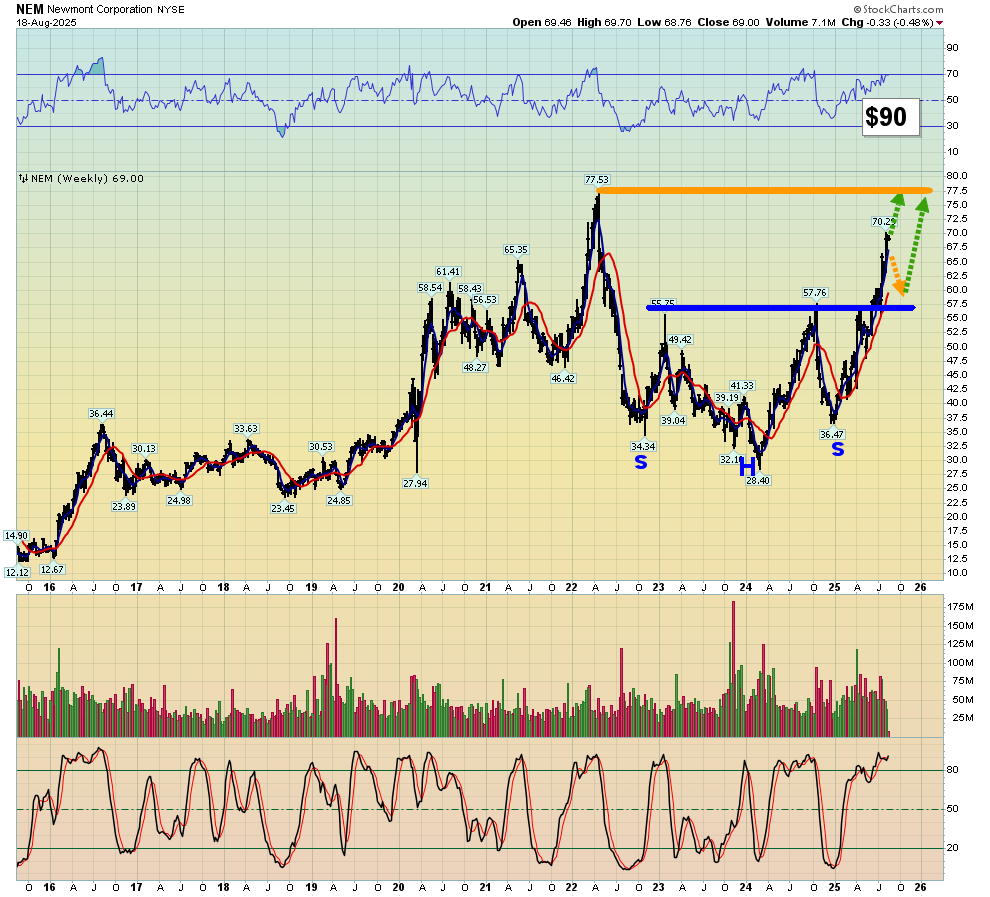Click the 57.76 price label
990x897 pixels.
[816, 292]
